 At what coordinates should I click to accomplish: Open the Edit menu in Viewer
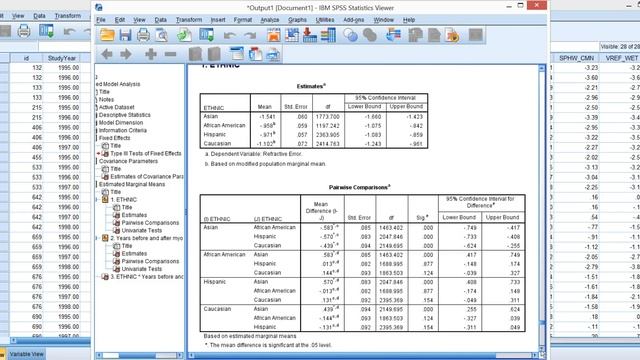(x=120, y=20)
